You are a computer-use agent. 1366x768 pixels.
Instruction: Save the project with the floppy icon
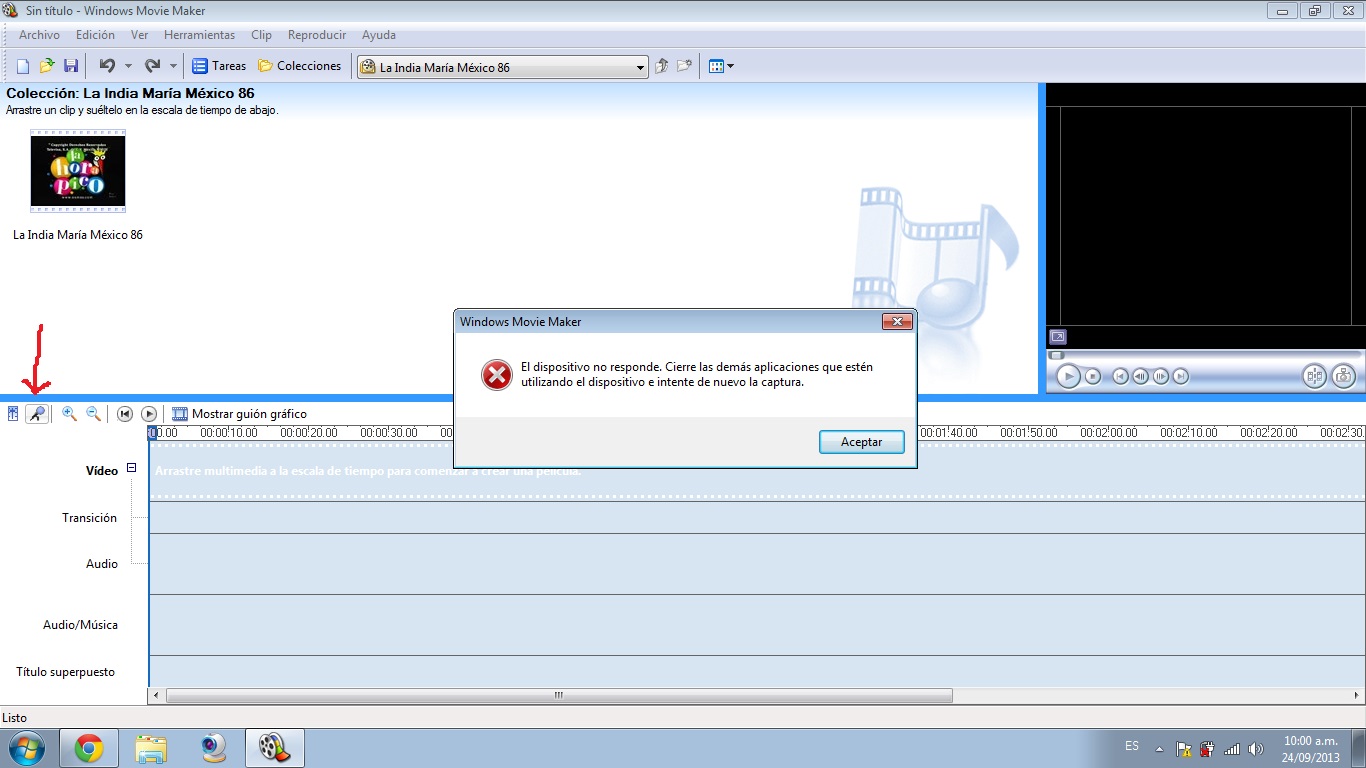pos(71,66)
